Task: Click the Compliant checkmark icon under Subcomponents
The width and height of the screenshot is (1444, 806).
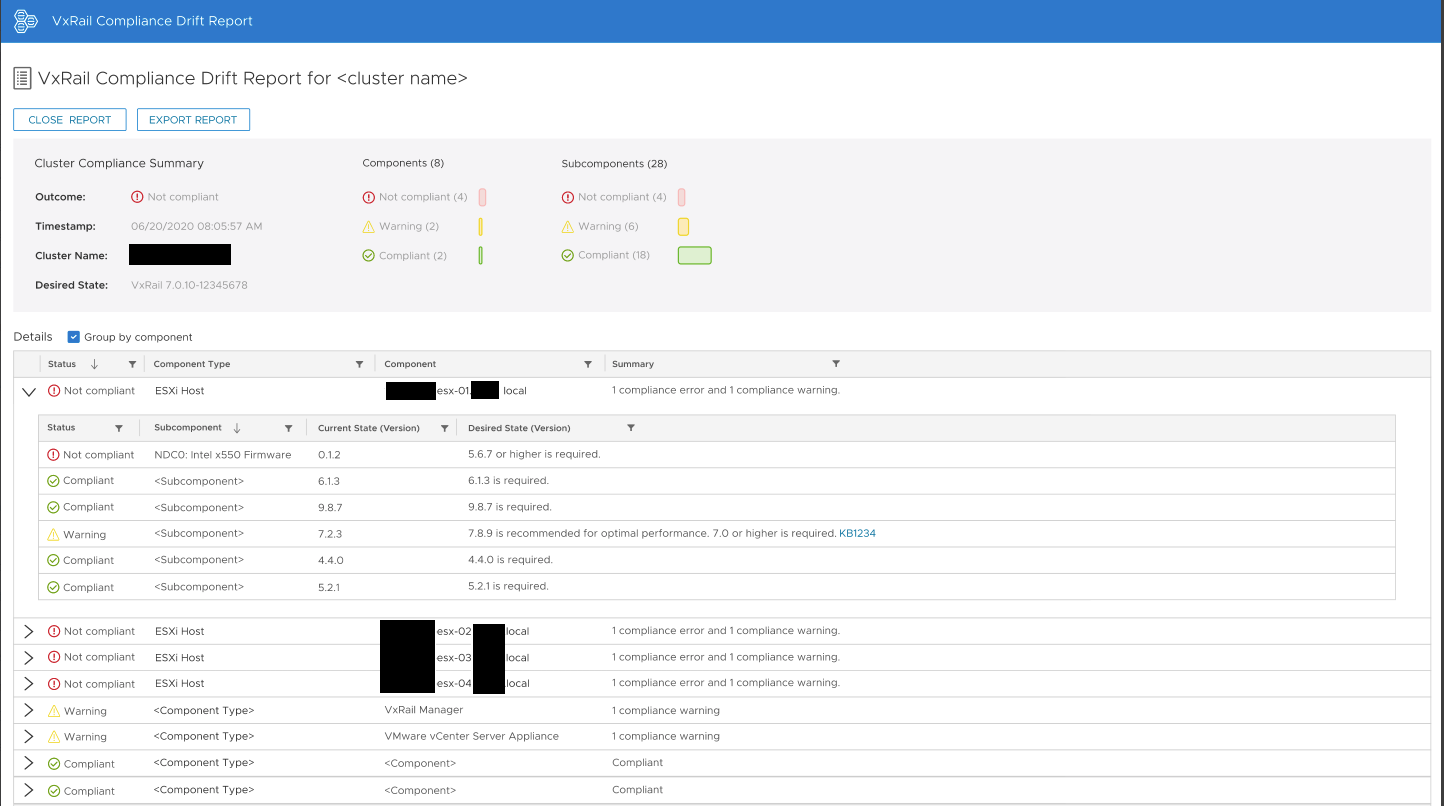Action: [x=568, y=255]
